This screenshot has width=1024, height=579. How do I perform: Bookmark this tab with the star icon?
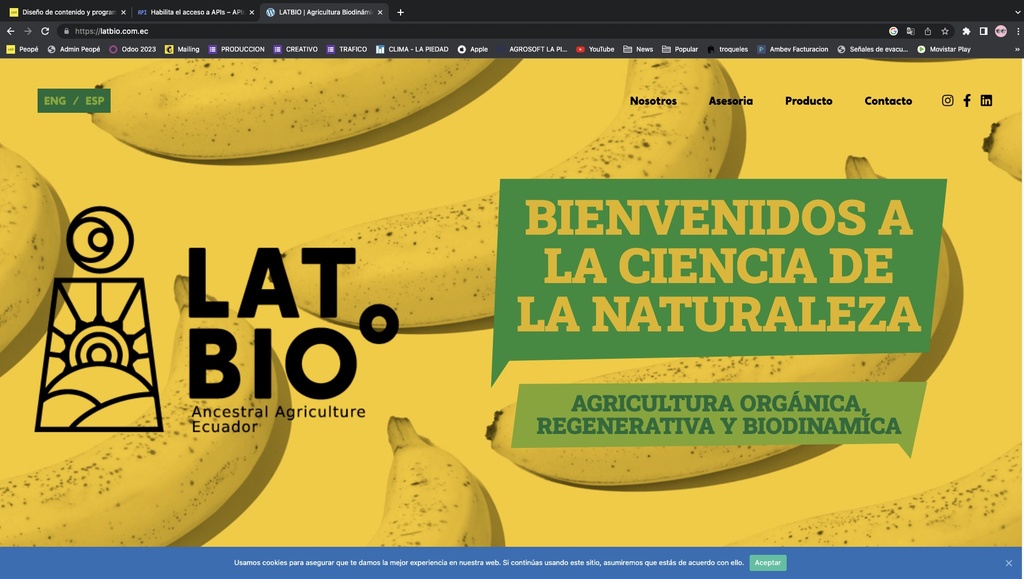(x=945, y=31)
